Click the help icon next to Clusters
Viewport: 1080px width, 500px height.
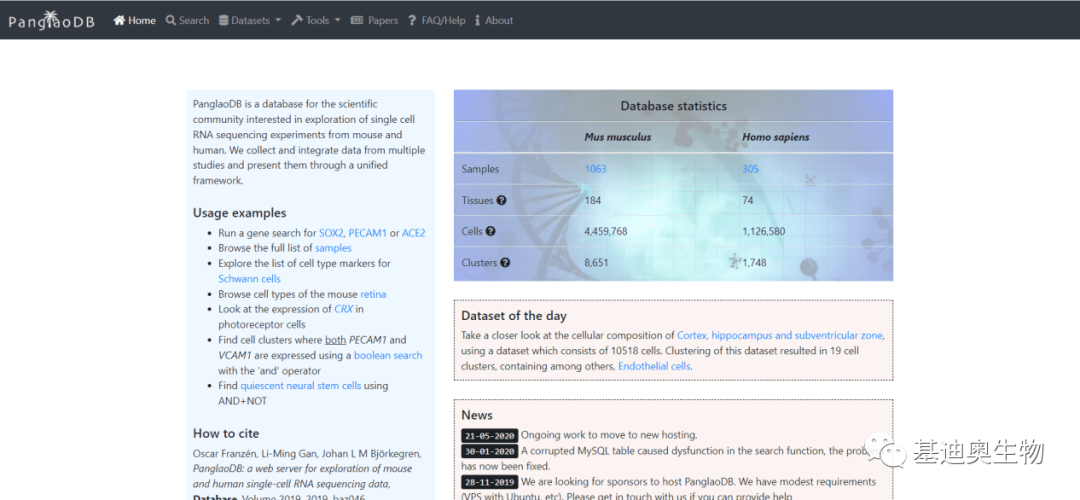(x=505, y=263)
